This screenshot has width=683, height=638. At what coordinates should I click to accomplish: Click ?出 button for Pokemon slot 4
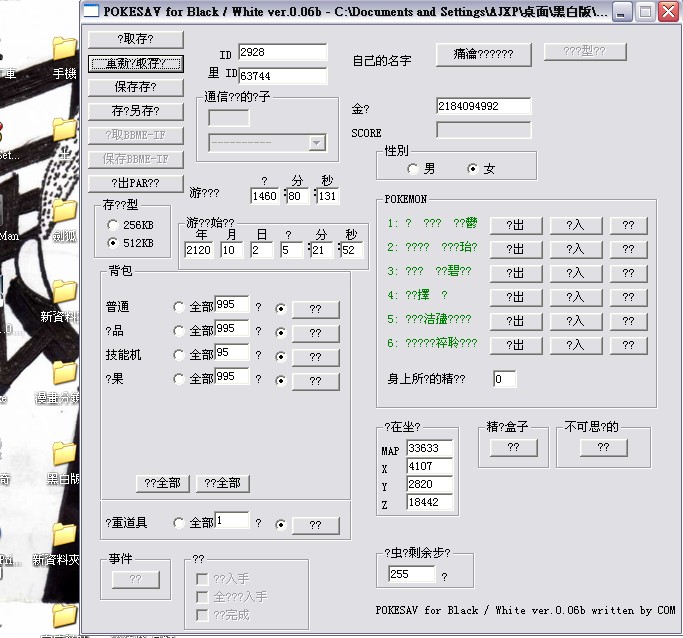(516, 297)
